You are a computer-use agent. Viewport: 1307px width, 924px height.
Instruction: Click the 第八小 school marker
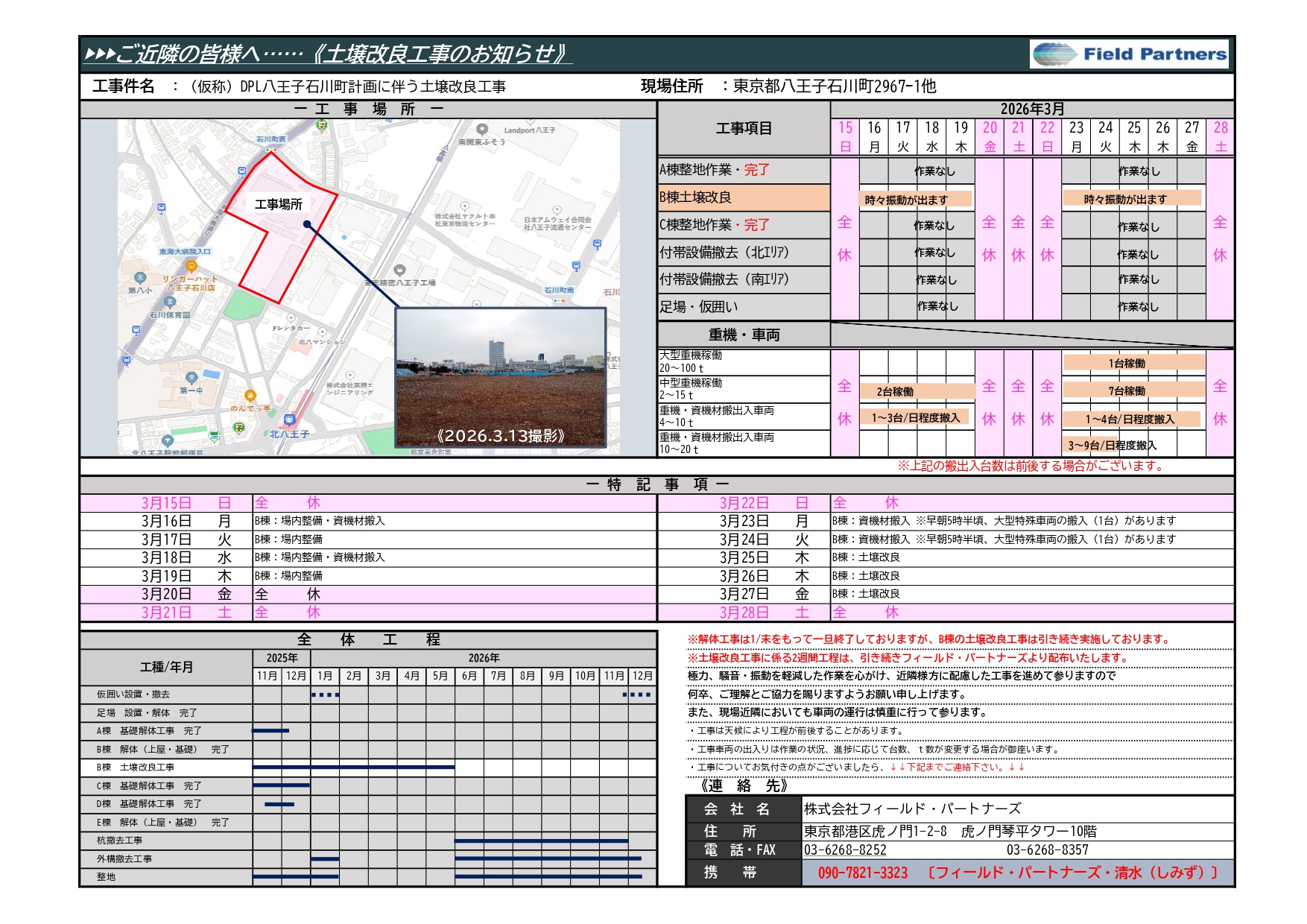pyautogui.click(x=139, y=278)
